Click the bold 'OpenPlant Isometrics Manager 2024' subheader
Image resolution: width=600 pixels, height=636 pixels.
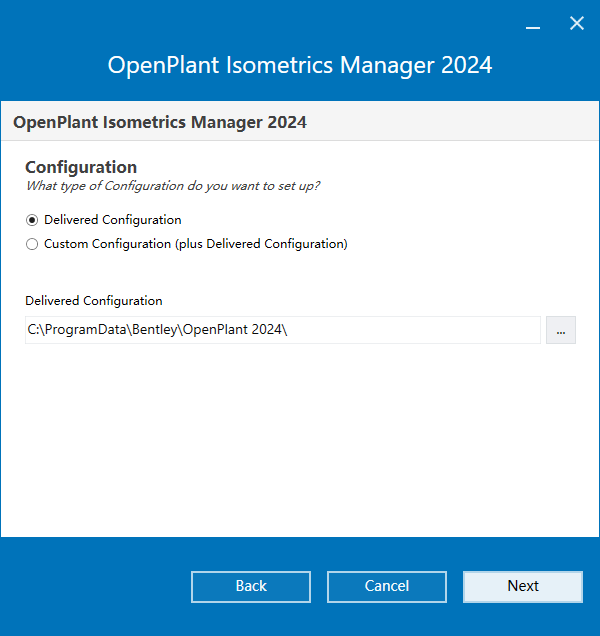[160, 122]
